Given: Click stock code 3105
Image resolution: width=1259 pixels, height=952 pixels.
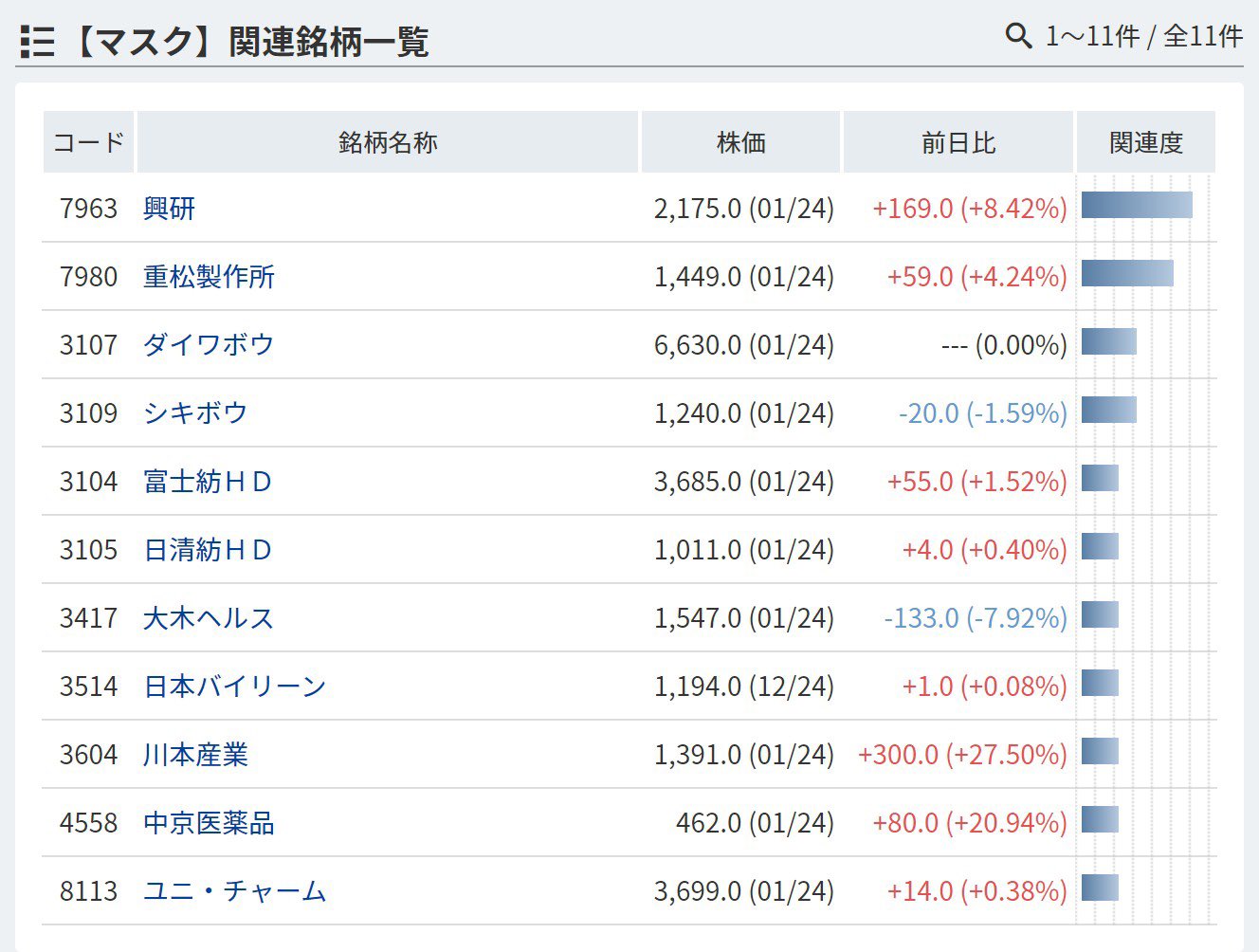Looking at the screenshot, I should pyautogui.click(x=88, y=550).
